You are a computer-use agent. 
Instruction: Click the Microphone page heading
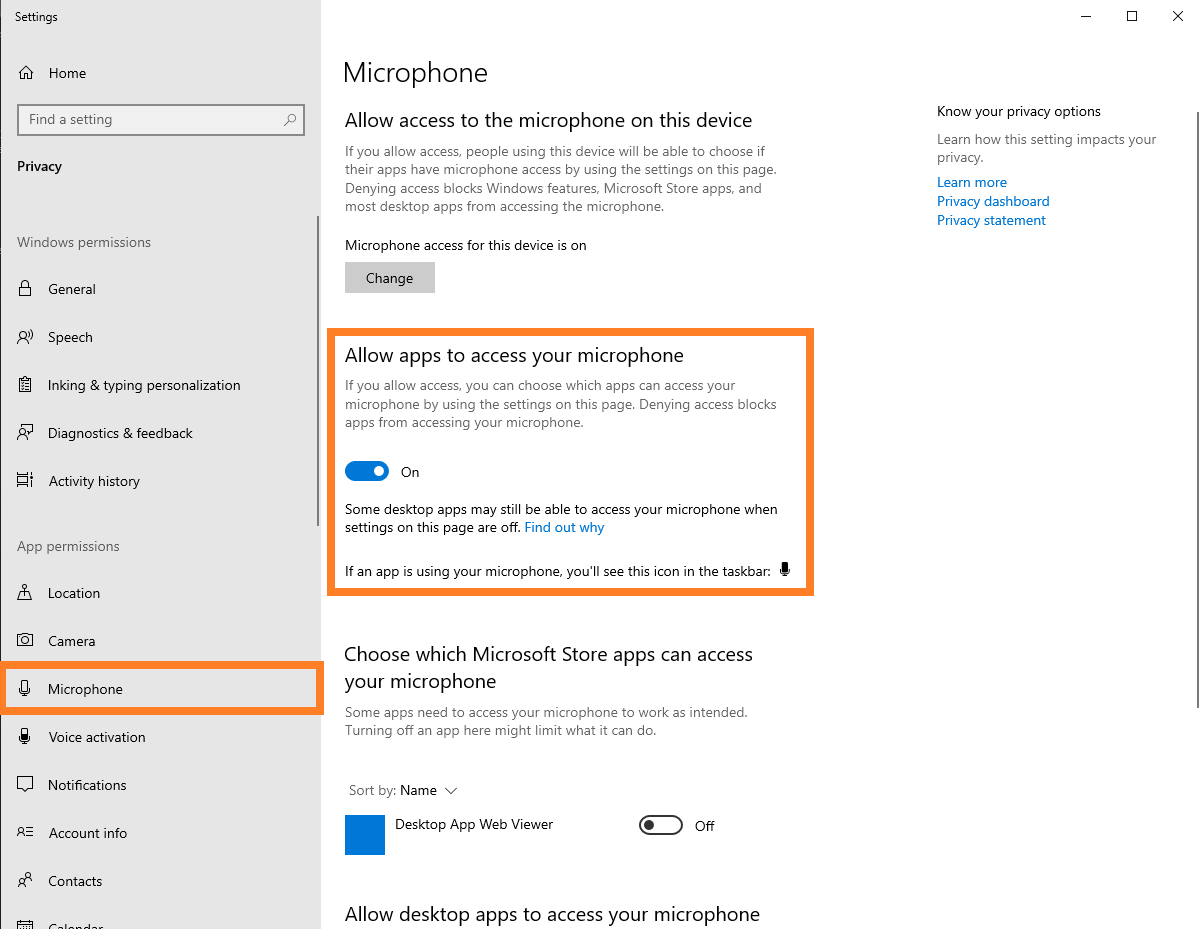coord(415,72)
